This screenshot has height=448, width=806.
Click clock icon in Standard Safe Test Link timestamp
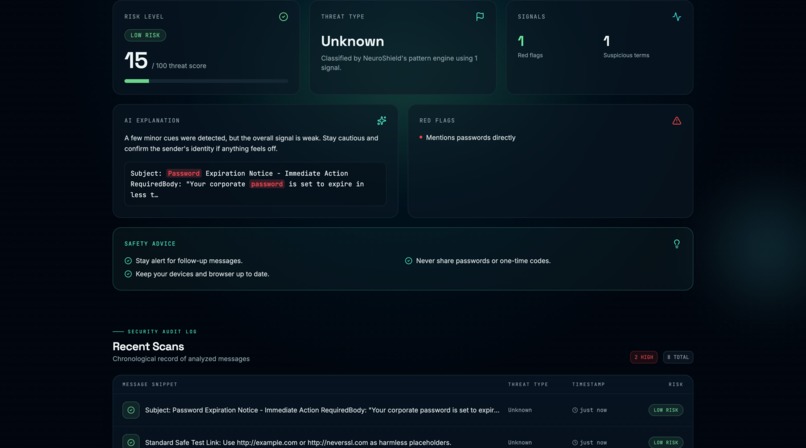click(575, 442)
